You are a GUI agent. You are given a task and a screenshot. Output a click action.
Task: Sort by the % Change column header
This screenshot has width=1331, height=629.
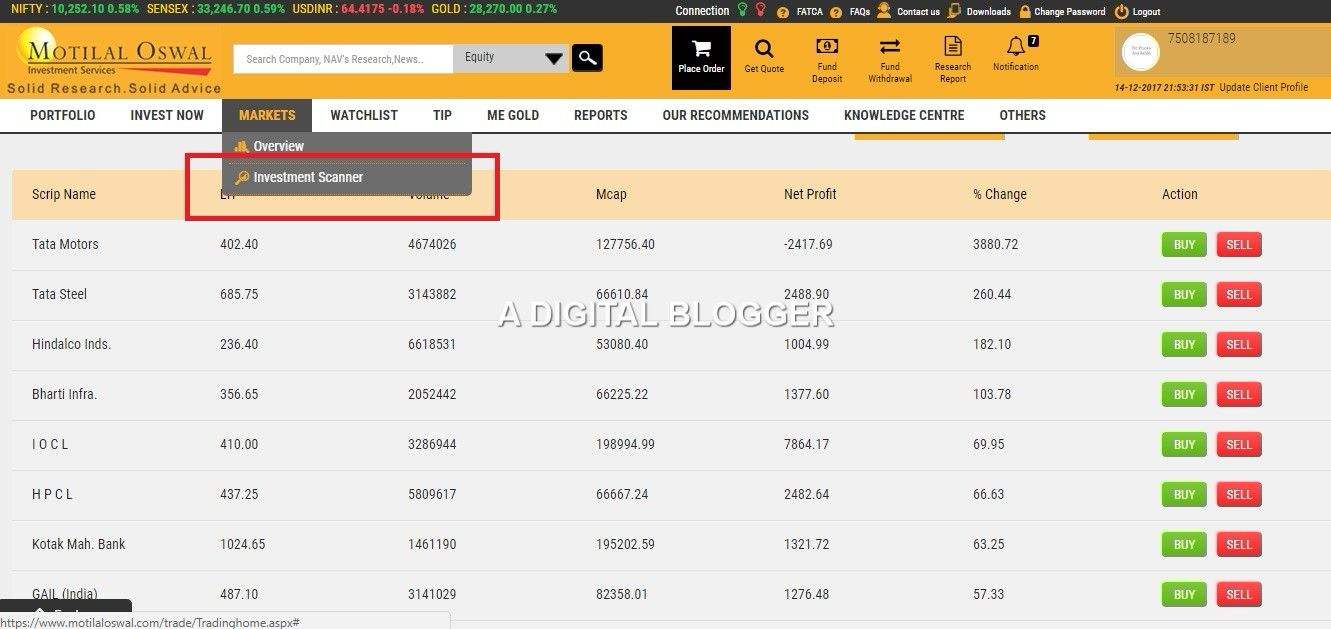coord(999,194)
